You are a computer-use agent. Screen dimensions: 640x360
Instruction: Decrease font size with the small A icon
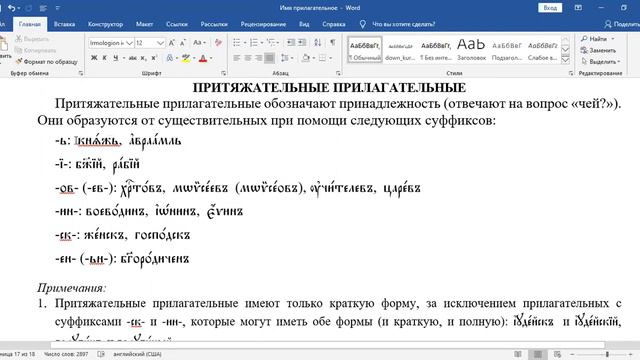click(183, 43)
